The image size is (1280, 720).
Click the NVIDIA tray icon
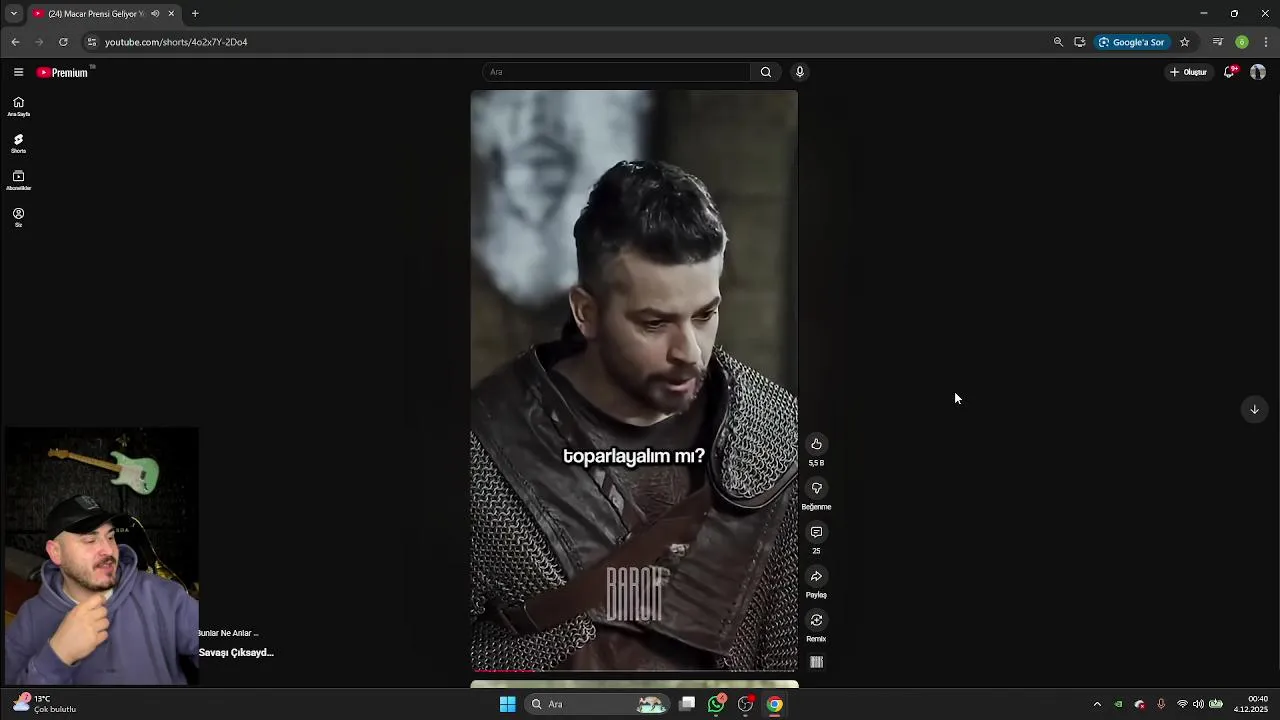pos(1118,704)
